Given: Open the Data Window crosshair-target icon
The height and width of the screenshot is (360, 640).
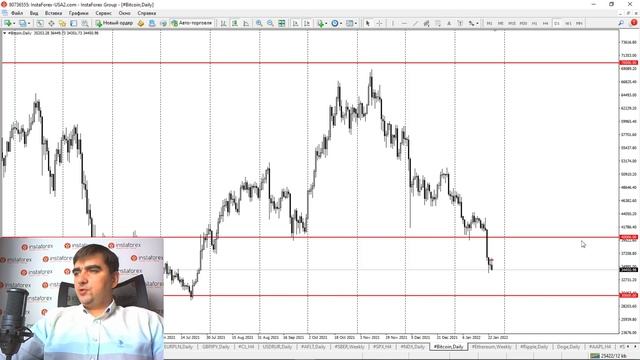Looking at the screenshot, I should [51, 23].
